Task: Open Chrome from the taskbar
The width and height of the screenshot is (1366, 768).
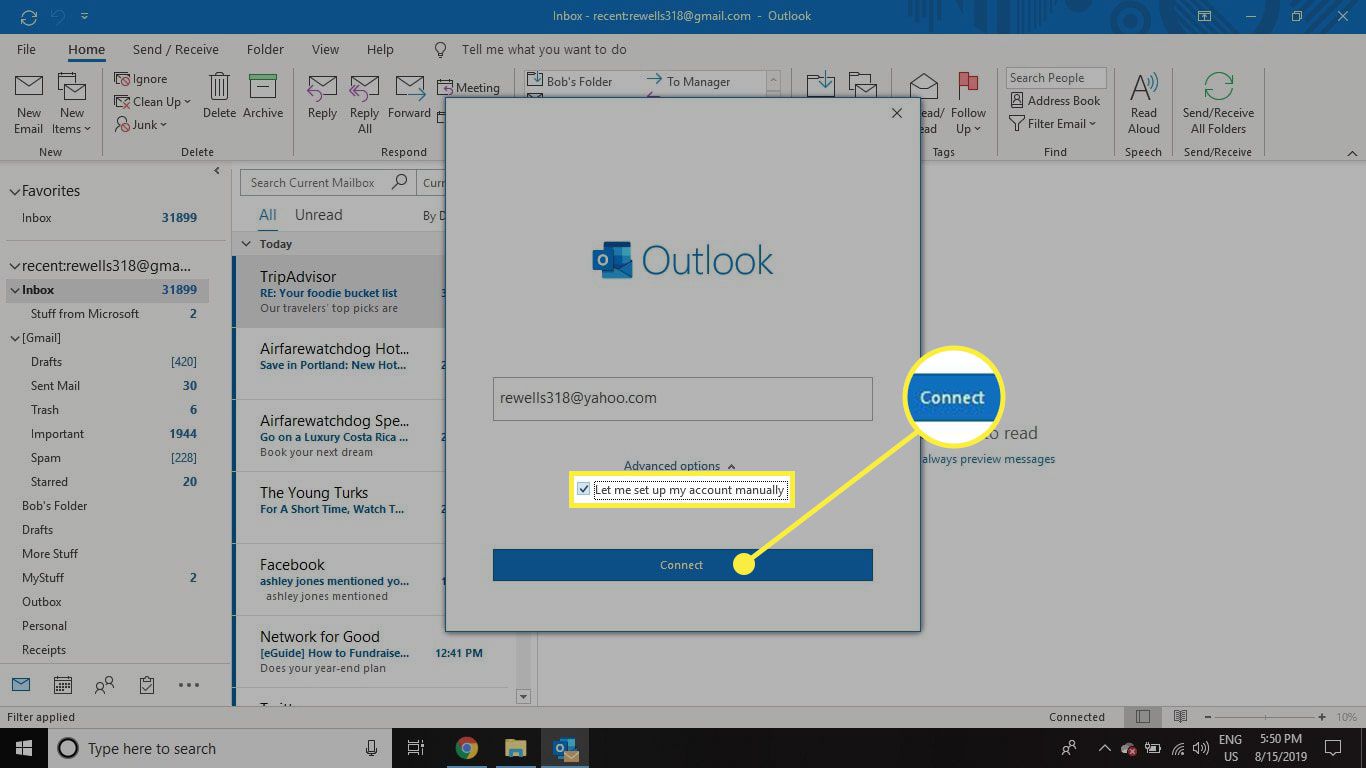Action: (x=467, y=748)
